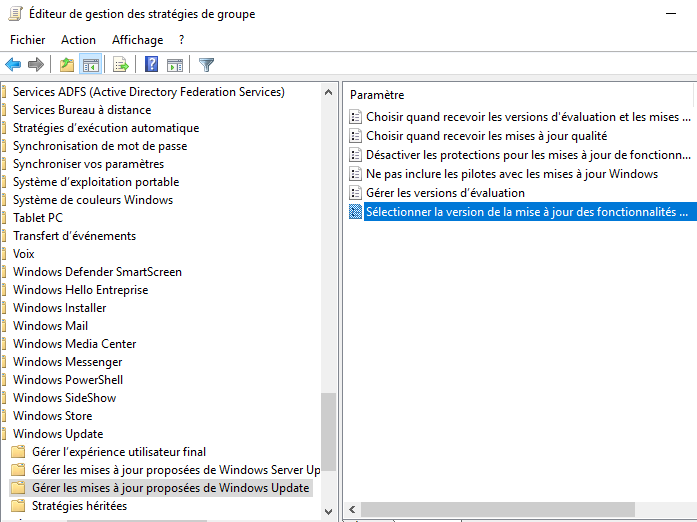Select the Windows Store tree node
697x522 pixels.
tap(52, 416)
